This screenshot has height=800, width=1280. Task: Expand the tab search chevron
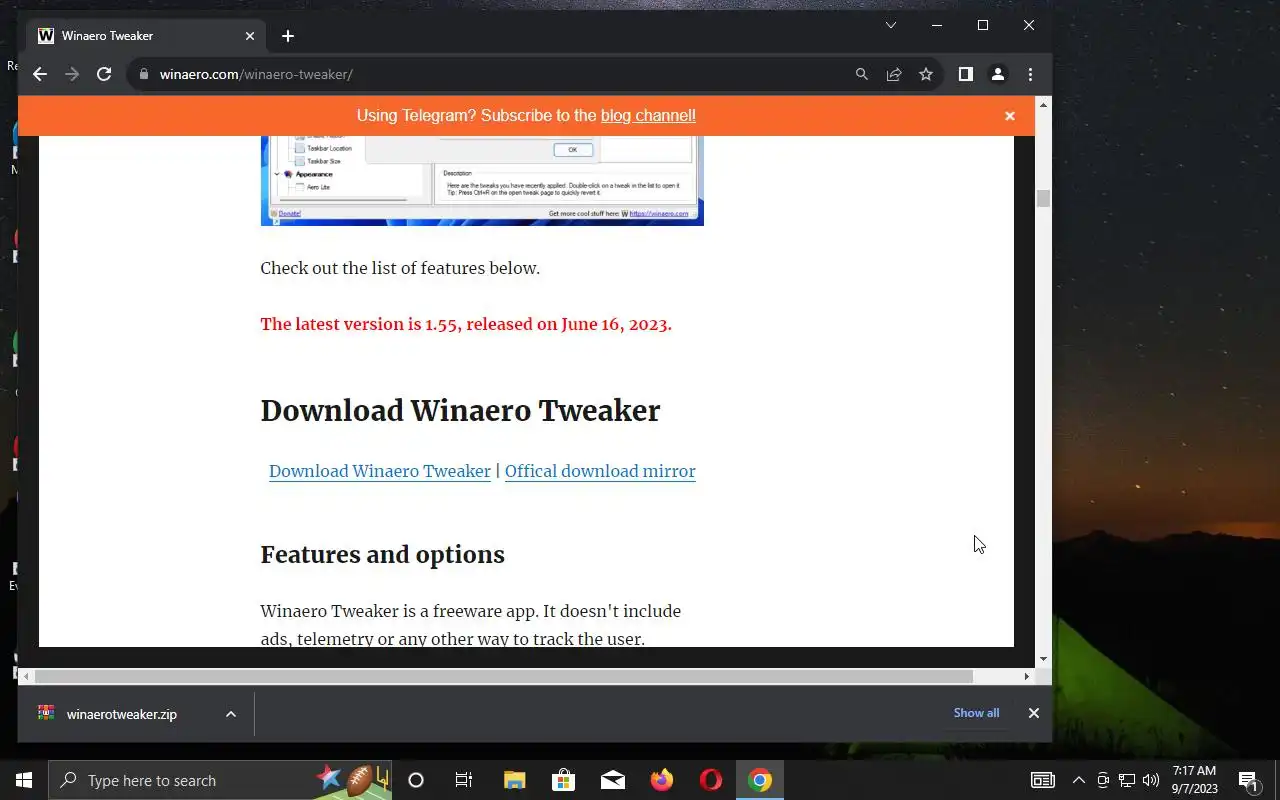891,25
